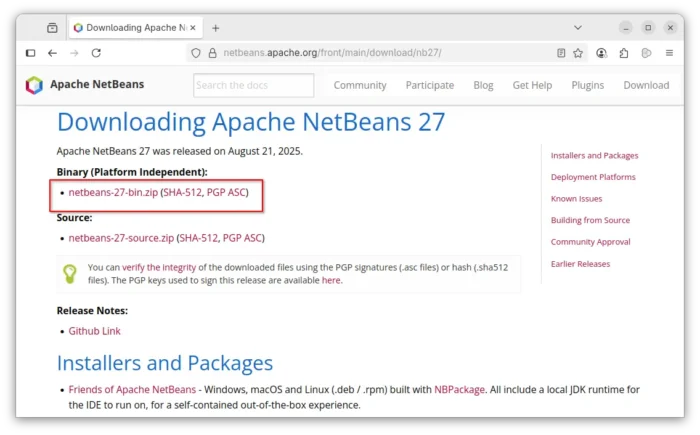
Task: Open the extensions puzzle icon
Action: click(x=624, y=53)
